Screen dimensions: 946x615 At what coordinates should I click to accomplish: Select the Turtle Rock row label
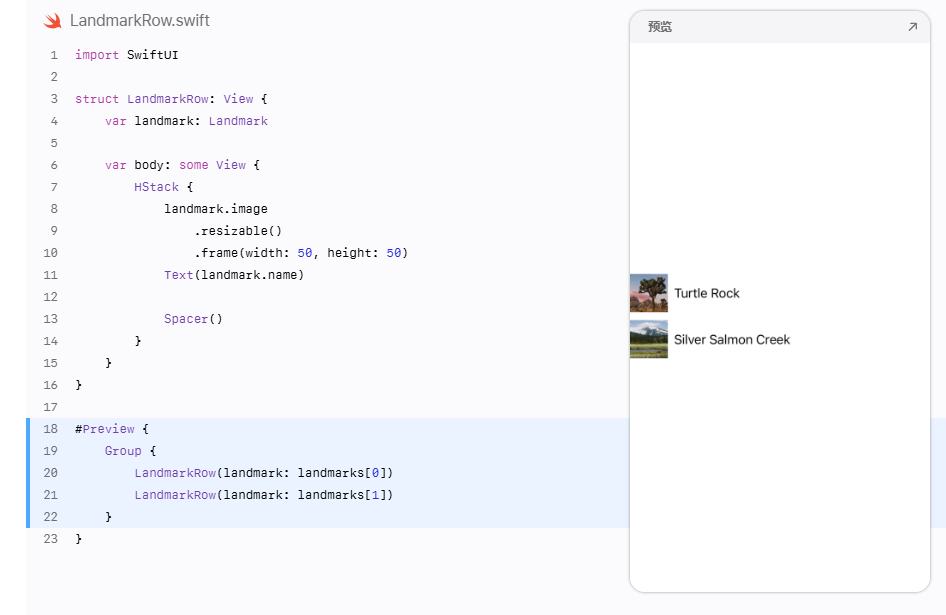pos(706,293)
